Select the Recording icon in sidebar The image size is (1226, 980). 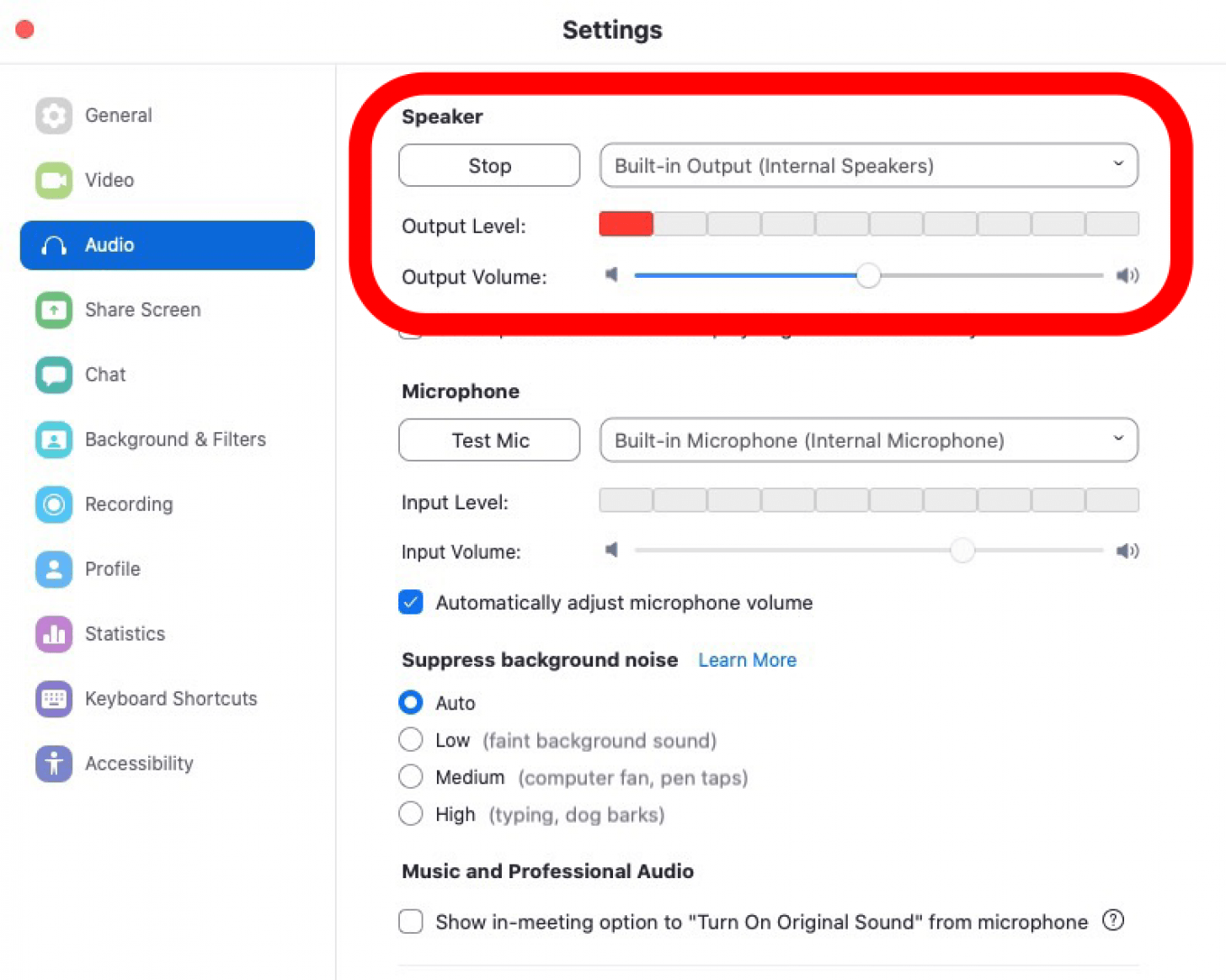click(x=54, y=504)
